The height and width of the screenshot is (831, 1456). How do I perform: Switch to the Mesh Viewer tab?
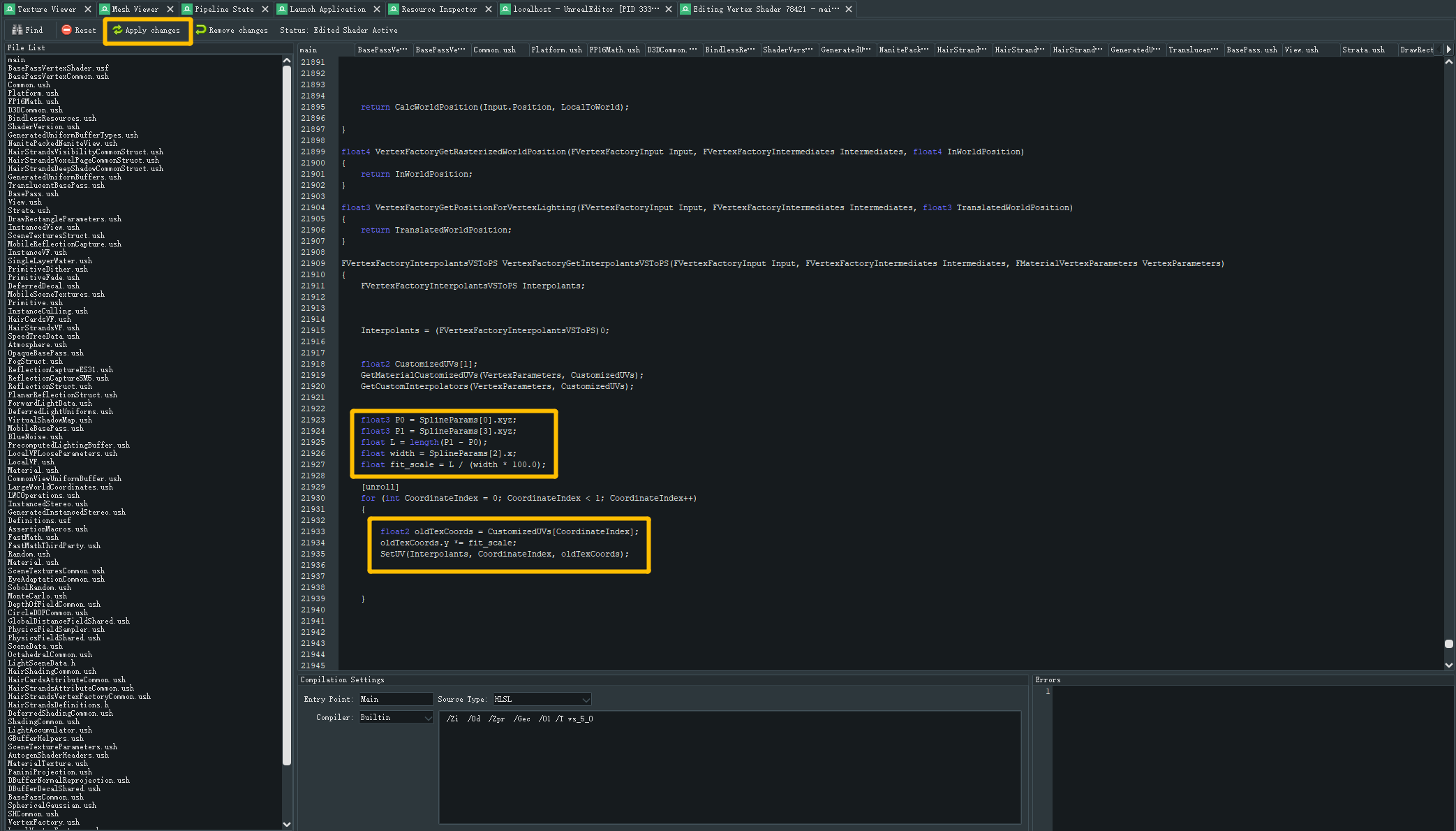tap(135, 9)
